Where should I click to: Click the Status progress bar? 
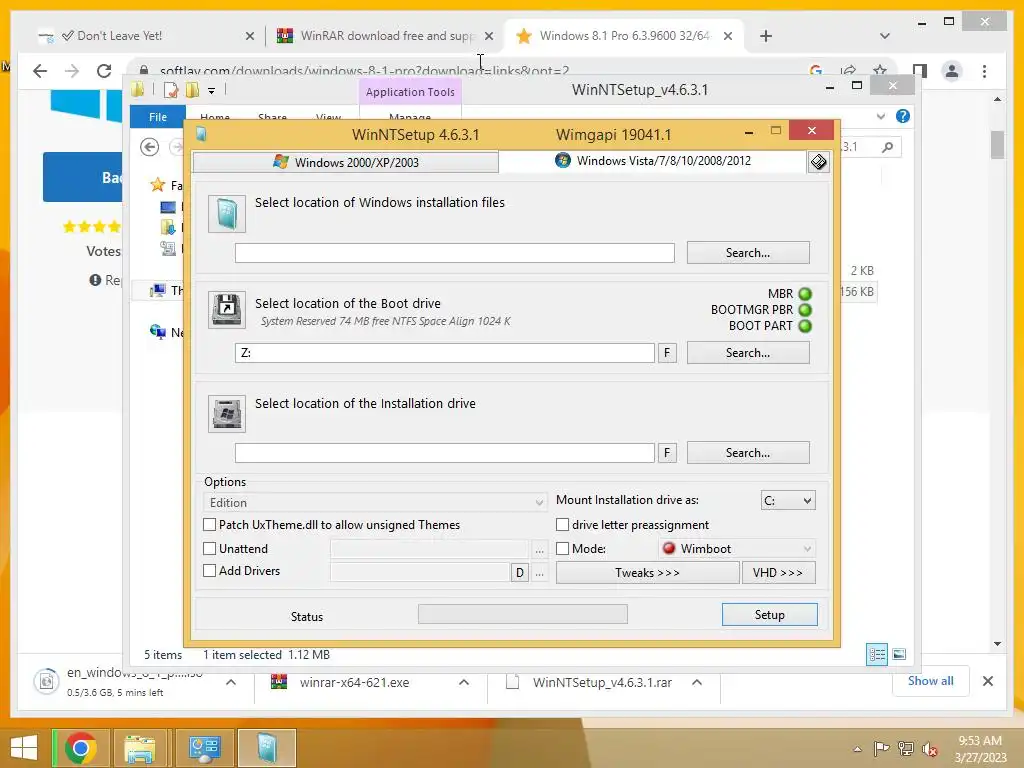point(522,614)
